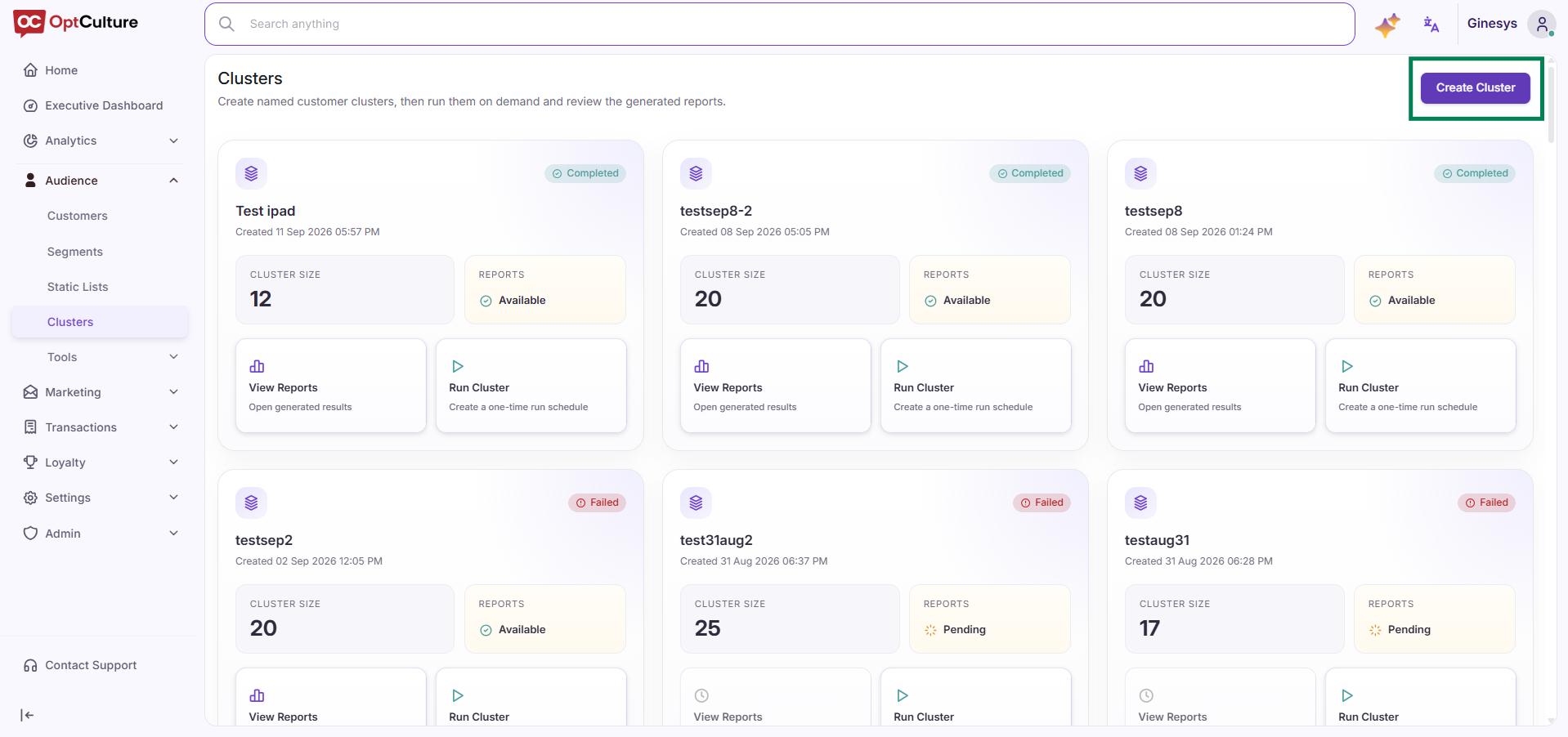Expand the Loyalty menu chevron
Screen dimensions: 1568x737
click(173, 462)
